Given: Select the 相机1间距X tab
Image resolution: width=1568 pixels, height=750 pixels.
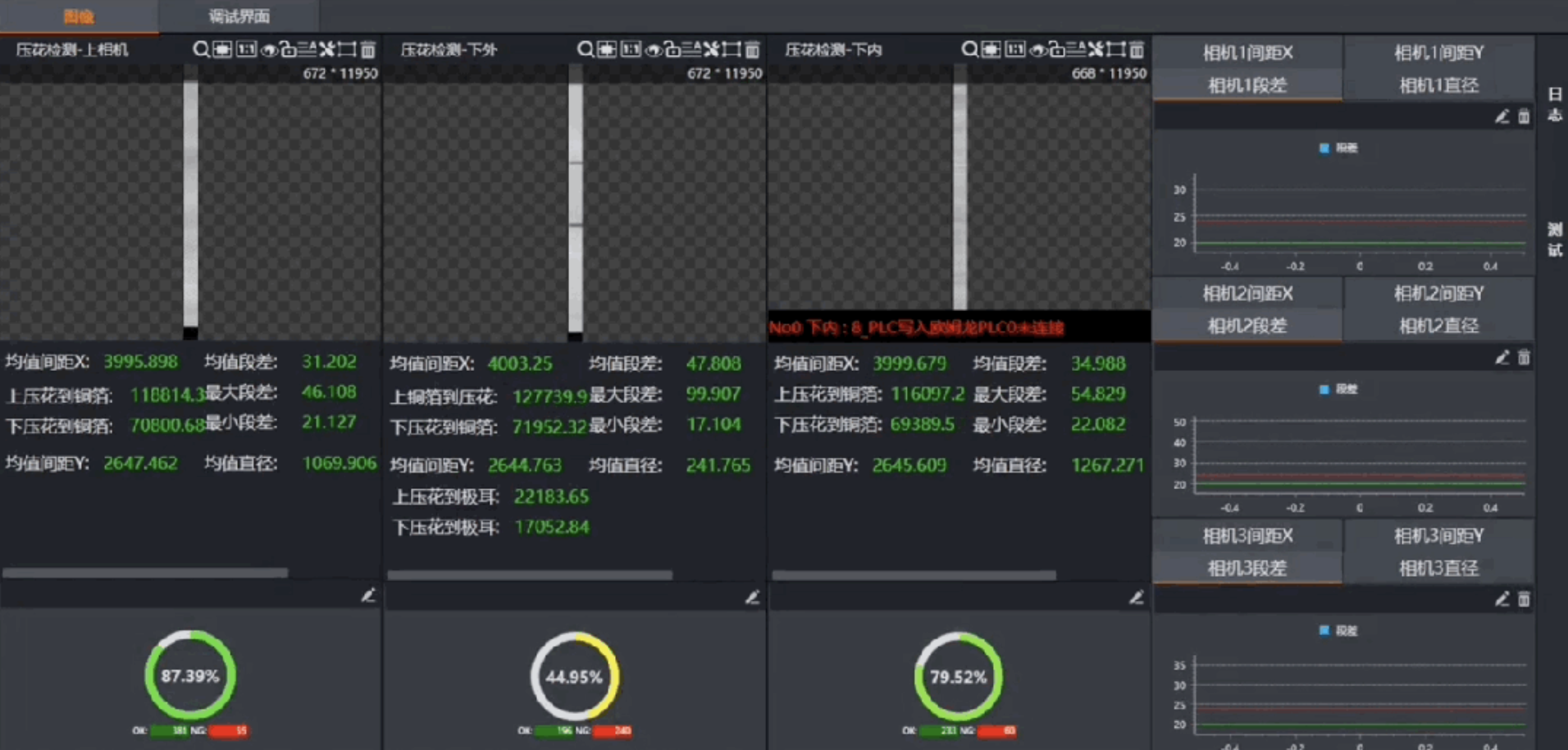Looking at the screenshot, I should pyautogui.click(x=1247, y=53).
